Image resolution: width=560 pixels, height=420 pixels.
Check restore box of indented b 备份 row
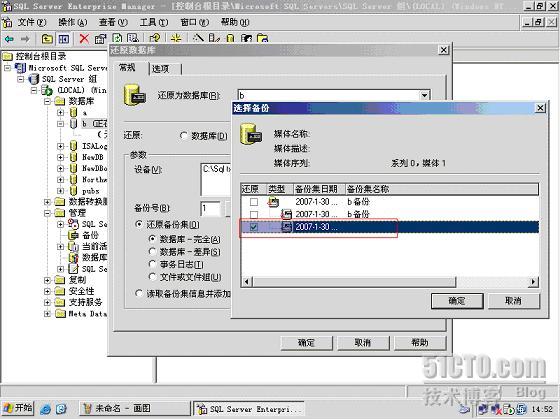coord(254,214)
